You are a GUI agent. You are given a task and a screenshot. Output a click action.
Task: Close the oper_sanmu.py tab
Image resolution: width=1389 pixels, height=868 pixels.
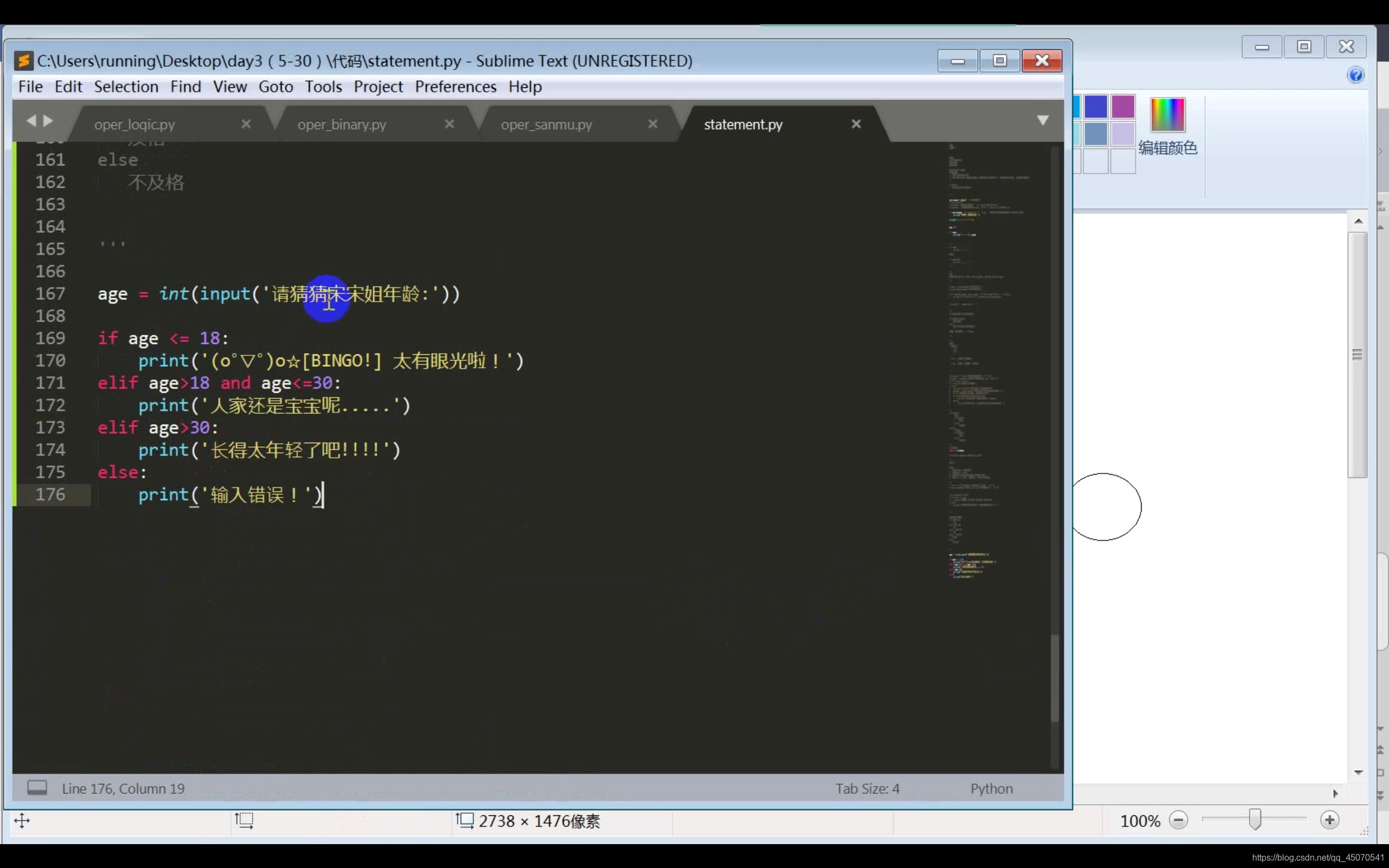tap(653, 124)
